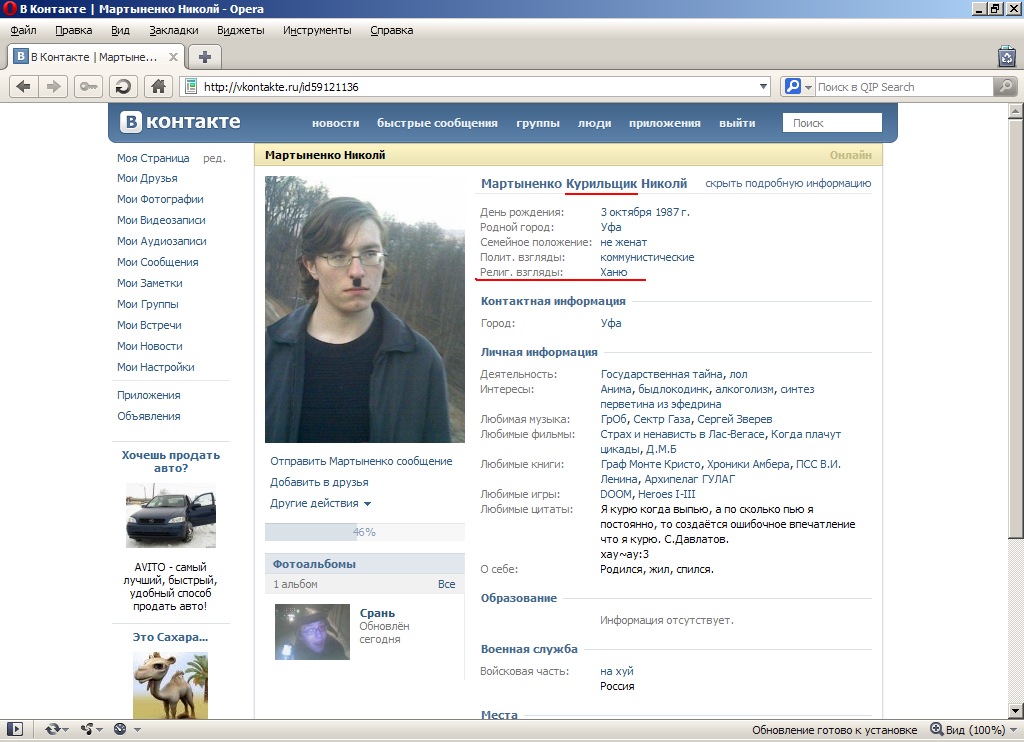Image resolution: width=1024 pixels, height=742 pixels.
Task: Click the browser Back arrow button
Action: pos(23,87)
